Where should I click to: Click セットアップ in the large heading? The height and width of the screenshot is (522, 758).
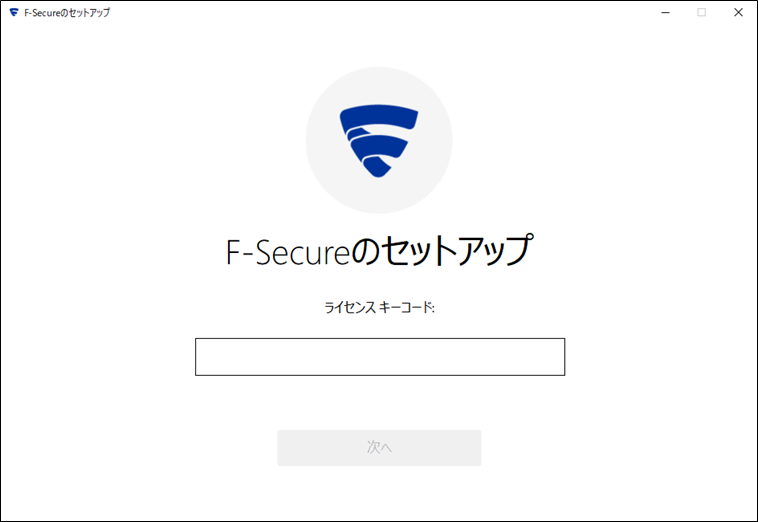[x=457, y=250]
